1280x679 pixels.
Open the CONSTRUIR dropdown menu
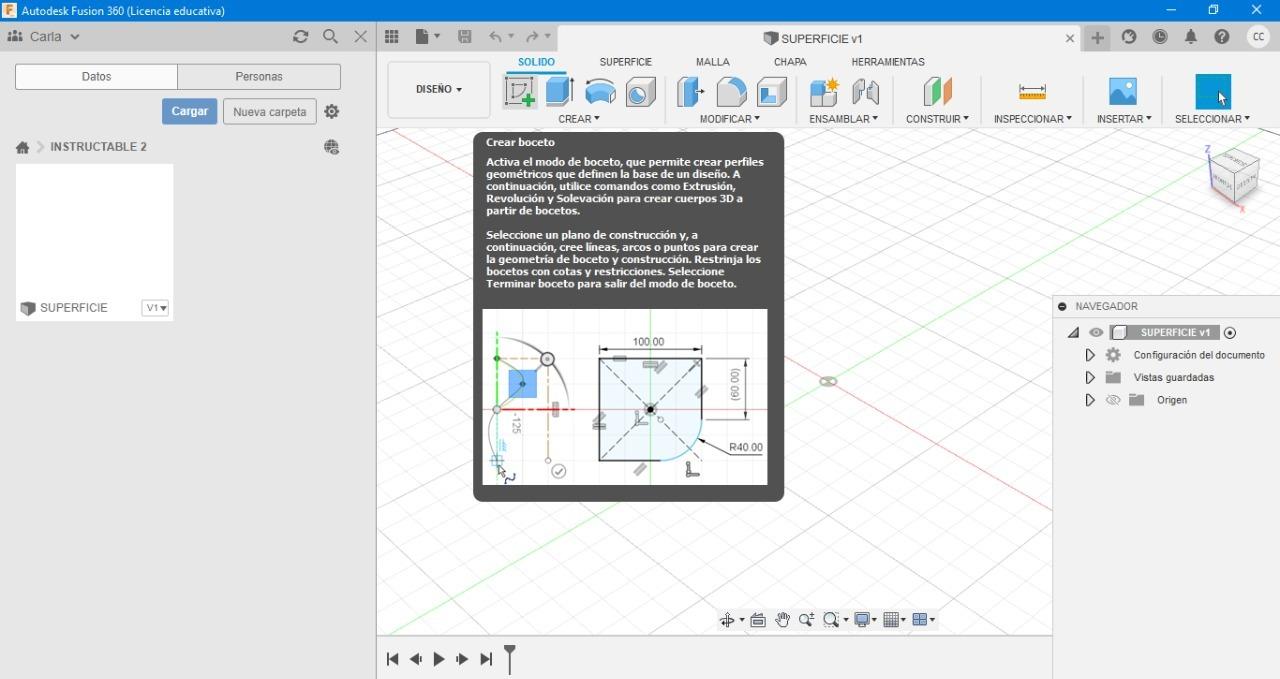point(937,119)
